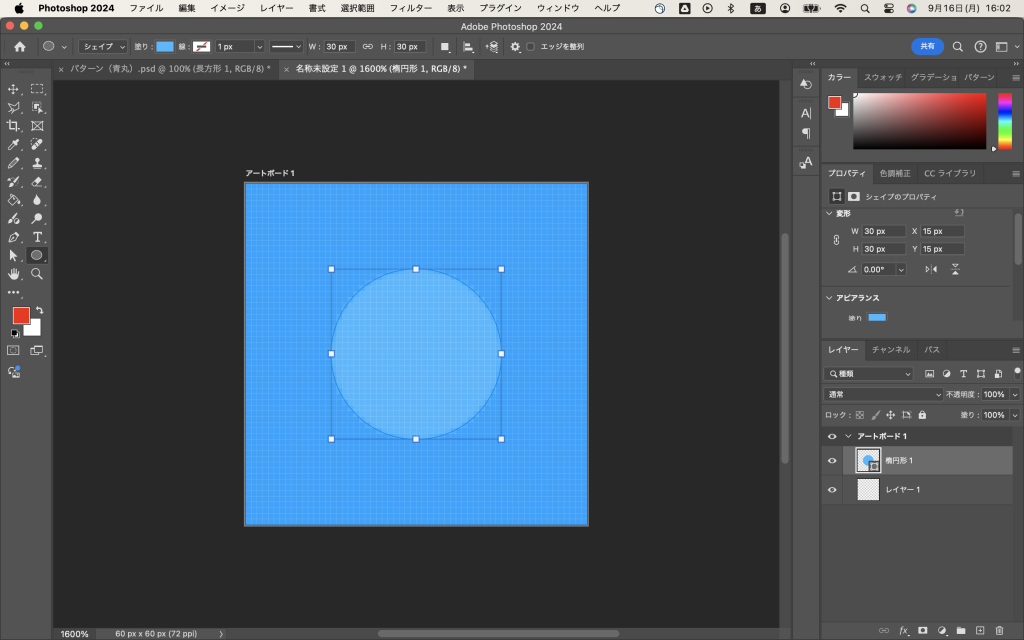Hide the 楕円形 1 layer
Viewport: 1024px width, 640px height.
point(832,460)
